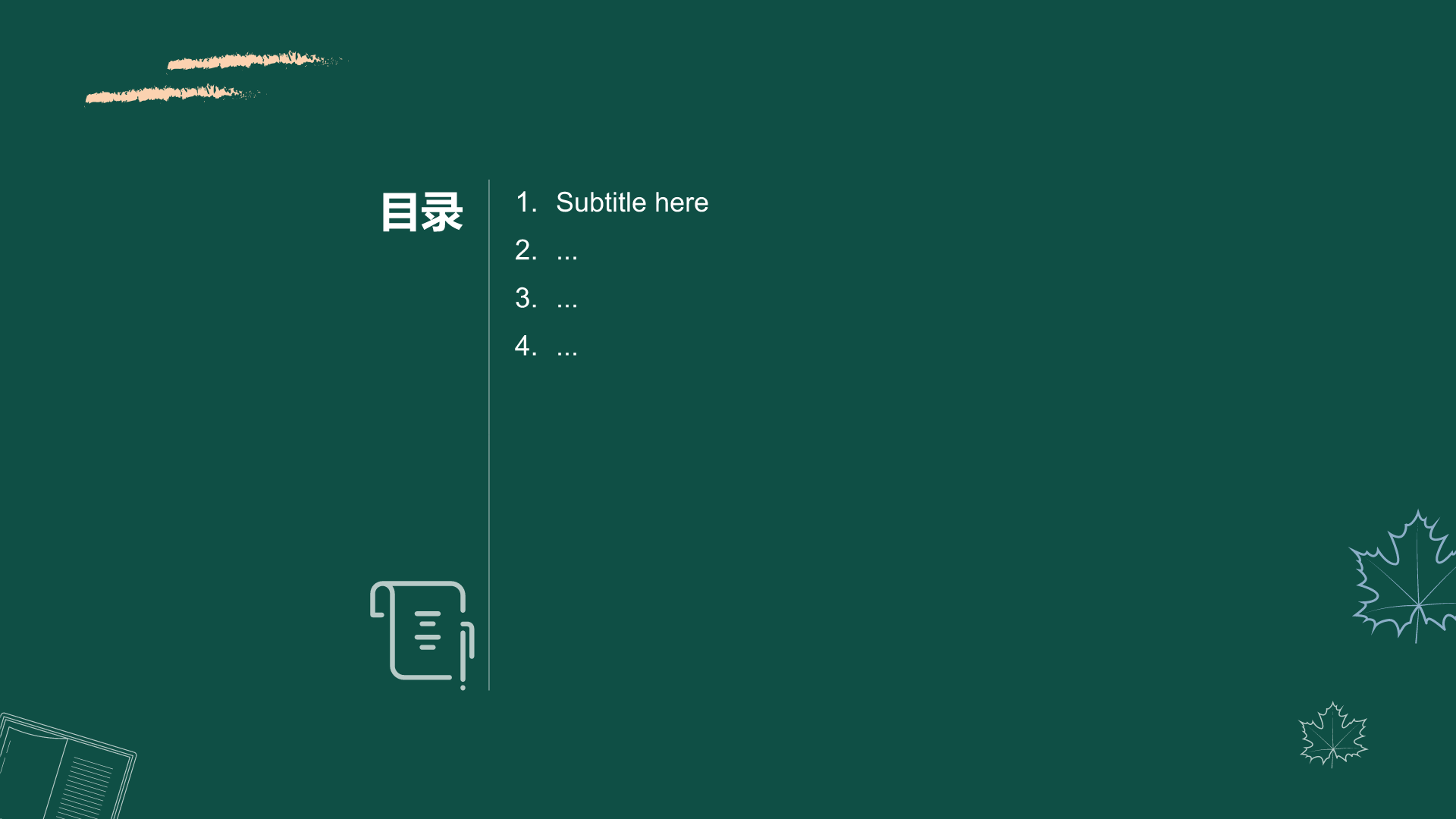The height and width of the screenshot is (819, 1456).
Task: Click on 'Subtitle here' list item
Action: tap(632, 202)
